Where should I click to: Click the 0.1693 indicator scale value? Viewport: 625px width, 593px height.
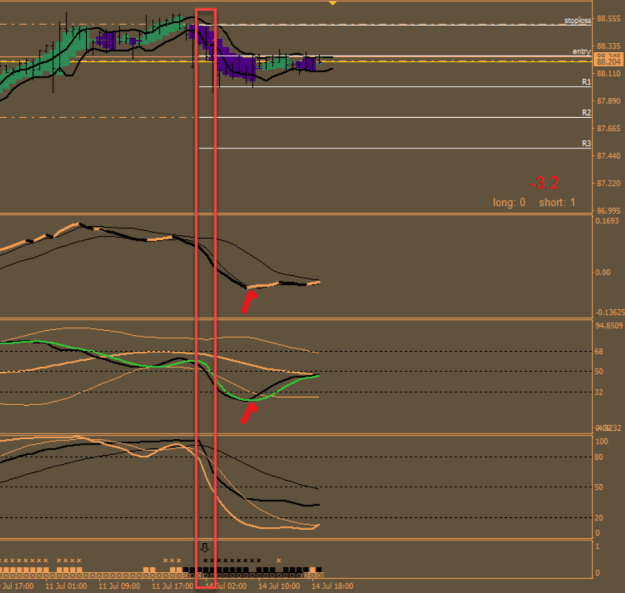(x=607, y=221)
